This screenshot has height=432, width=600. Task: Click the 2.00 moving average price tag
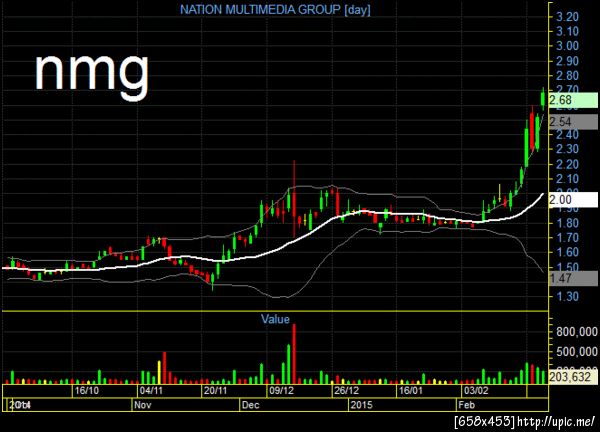click(x=573, y=200)
